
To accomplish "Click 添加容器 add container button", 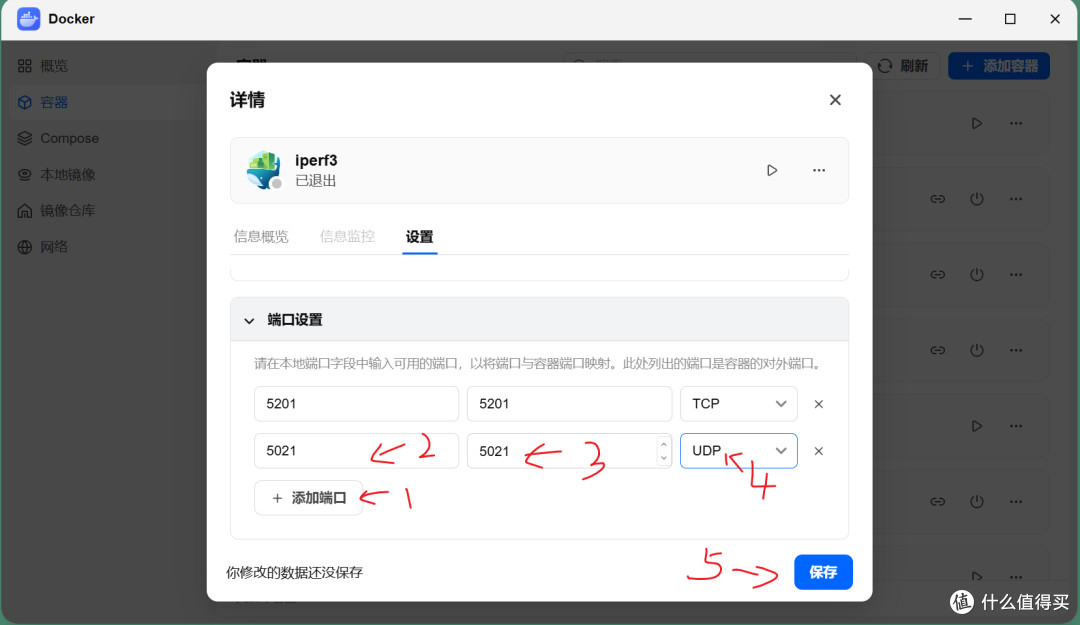I will click(x=999, y=65).
